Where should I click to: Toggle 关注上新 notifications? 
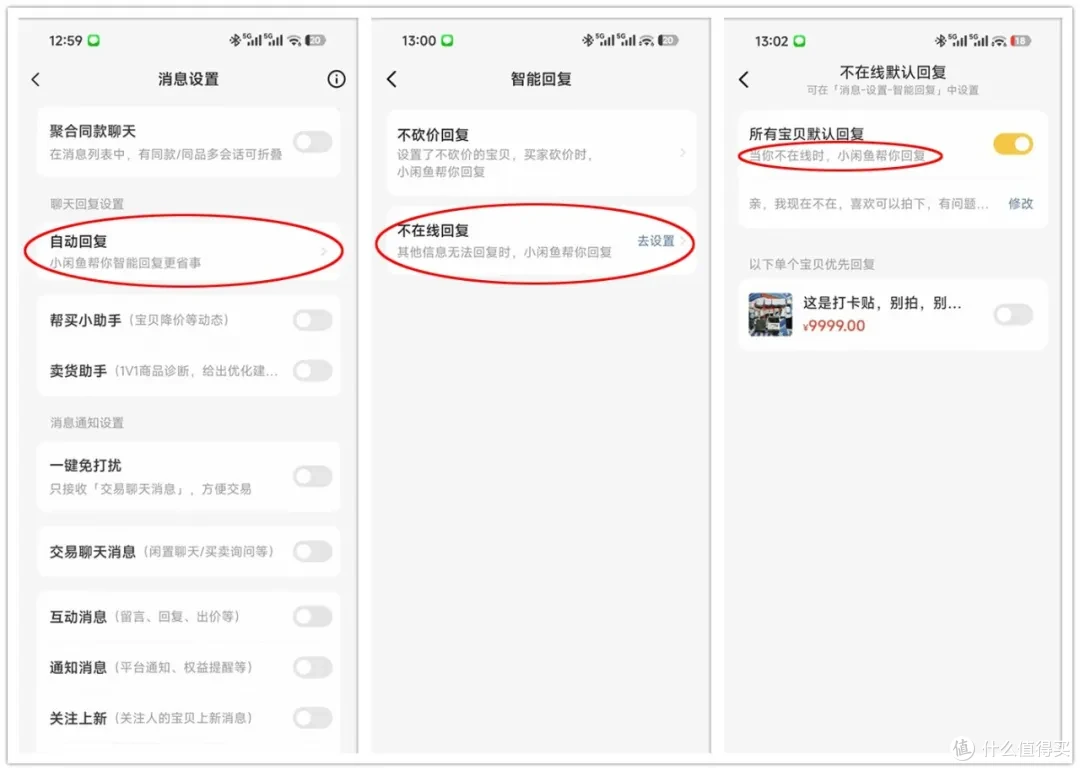pyautogui.click(x=313, y=718)
